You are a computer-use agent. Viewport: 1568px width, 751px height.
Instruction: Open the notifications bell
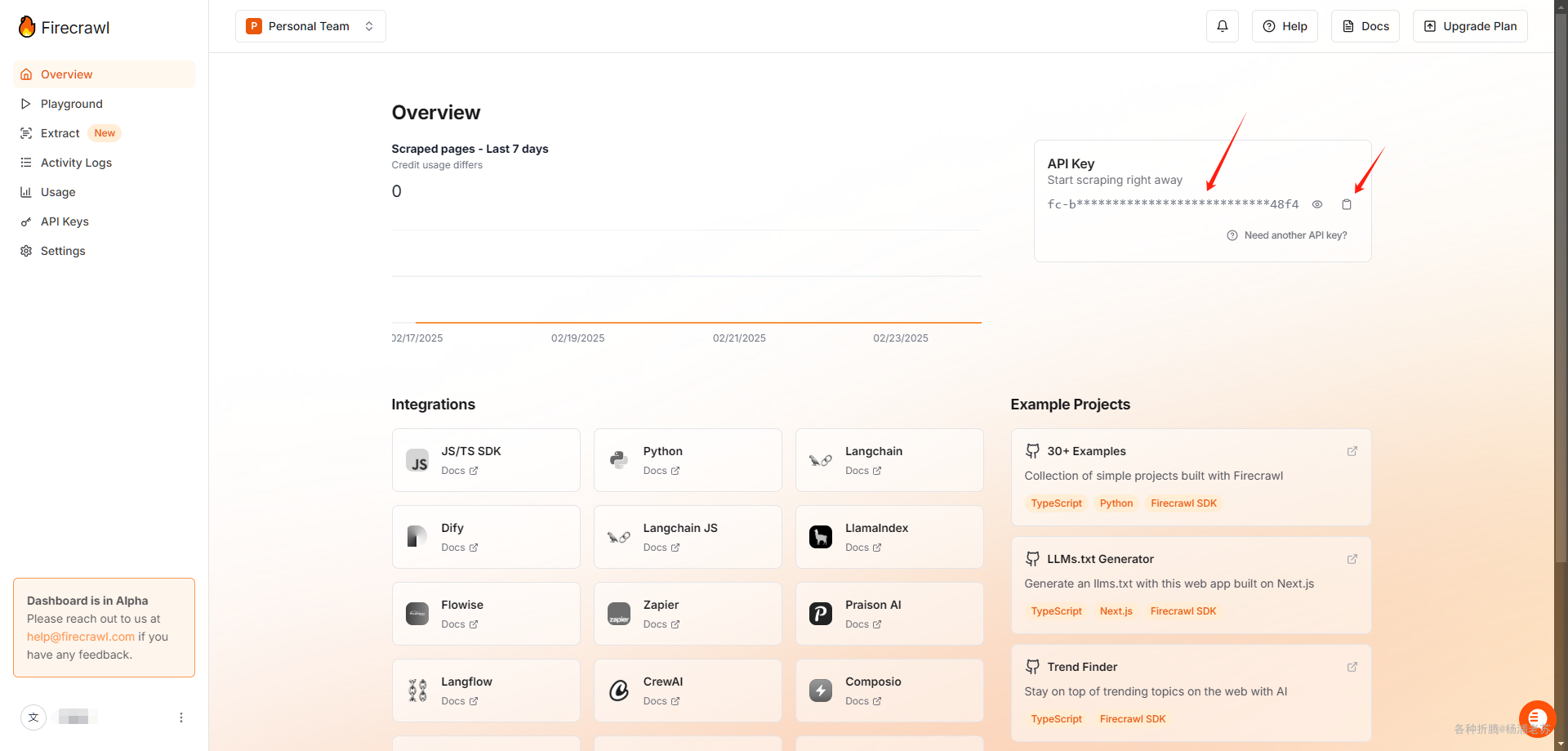pos(1223,26)
